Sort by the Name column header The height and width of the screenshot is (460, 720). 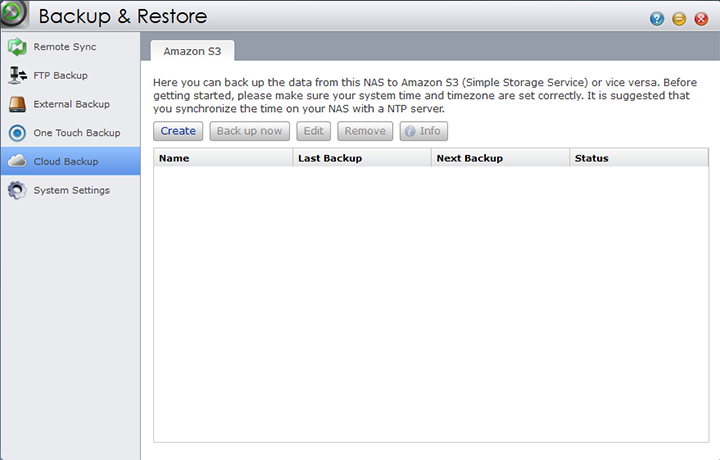click(223, 158)
